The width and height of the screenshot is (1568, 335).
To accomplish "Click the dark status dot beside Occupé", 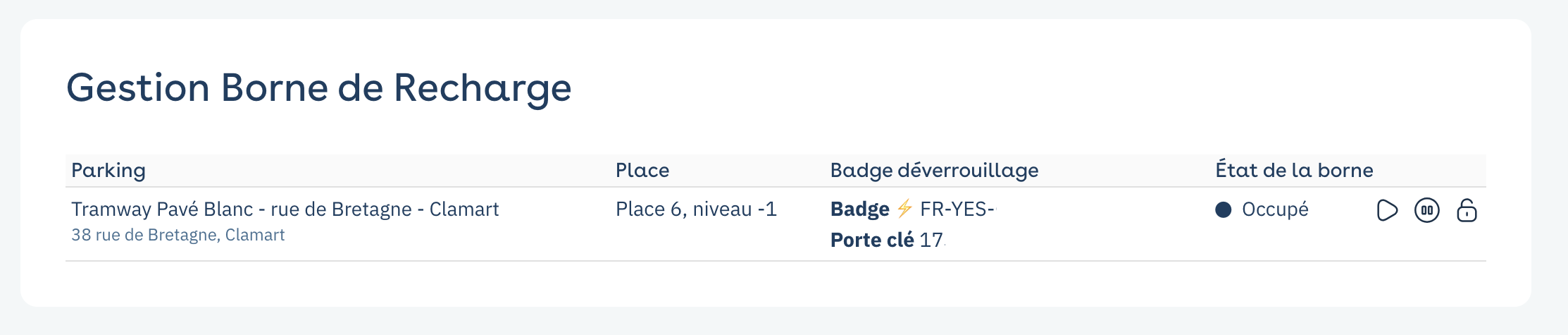I will [1224, 209].
